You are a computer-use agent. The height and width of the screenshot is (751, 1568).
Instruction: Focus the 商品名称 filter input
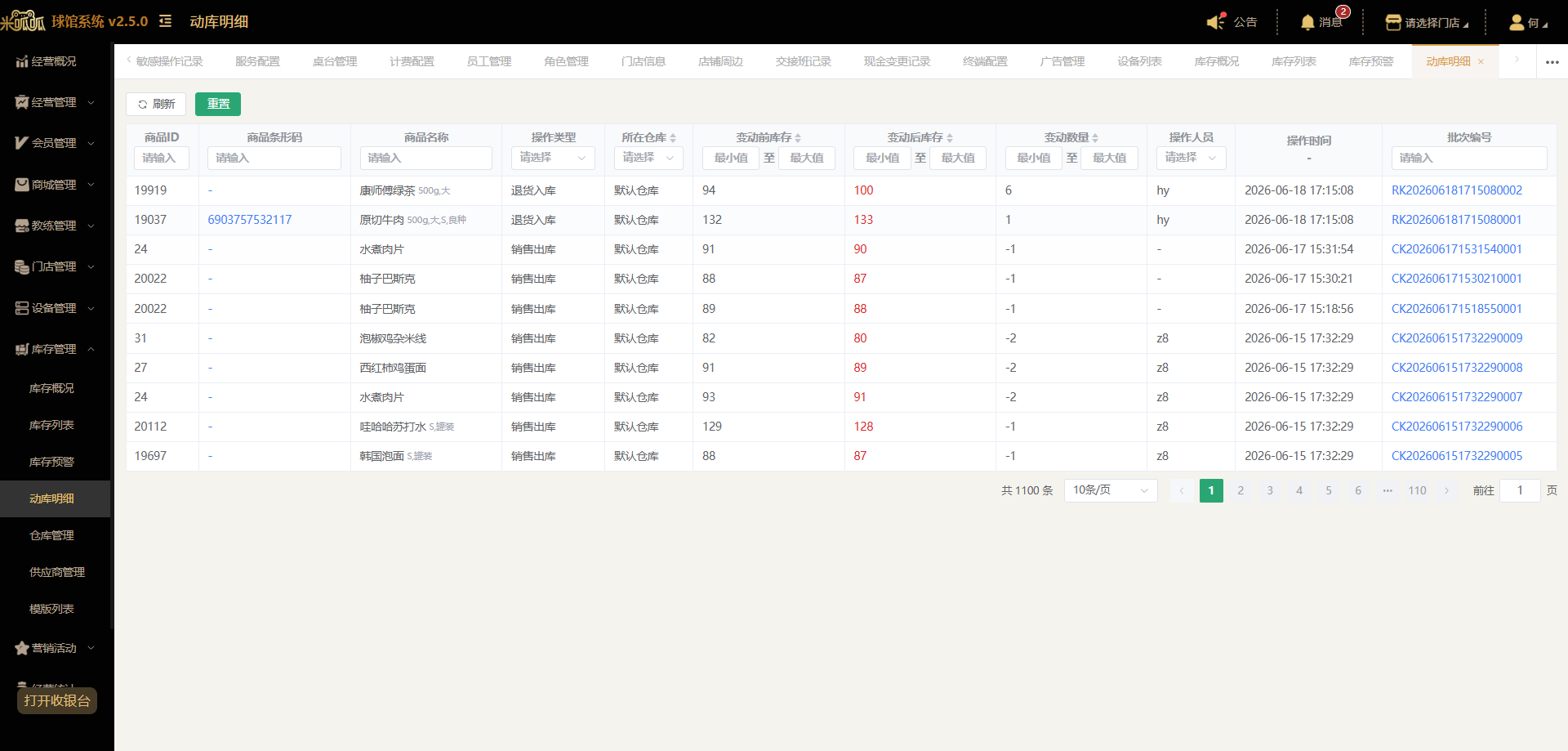[x=425, y=158]
